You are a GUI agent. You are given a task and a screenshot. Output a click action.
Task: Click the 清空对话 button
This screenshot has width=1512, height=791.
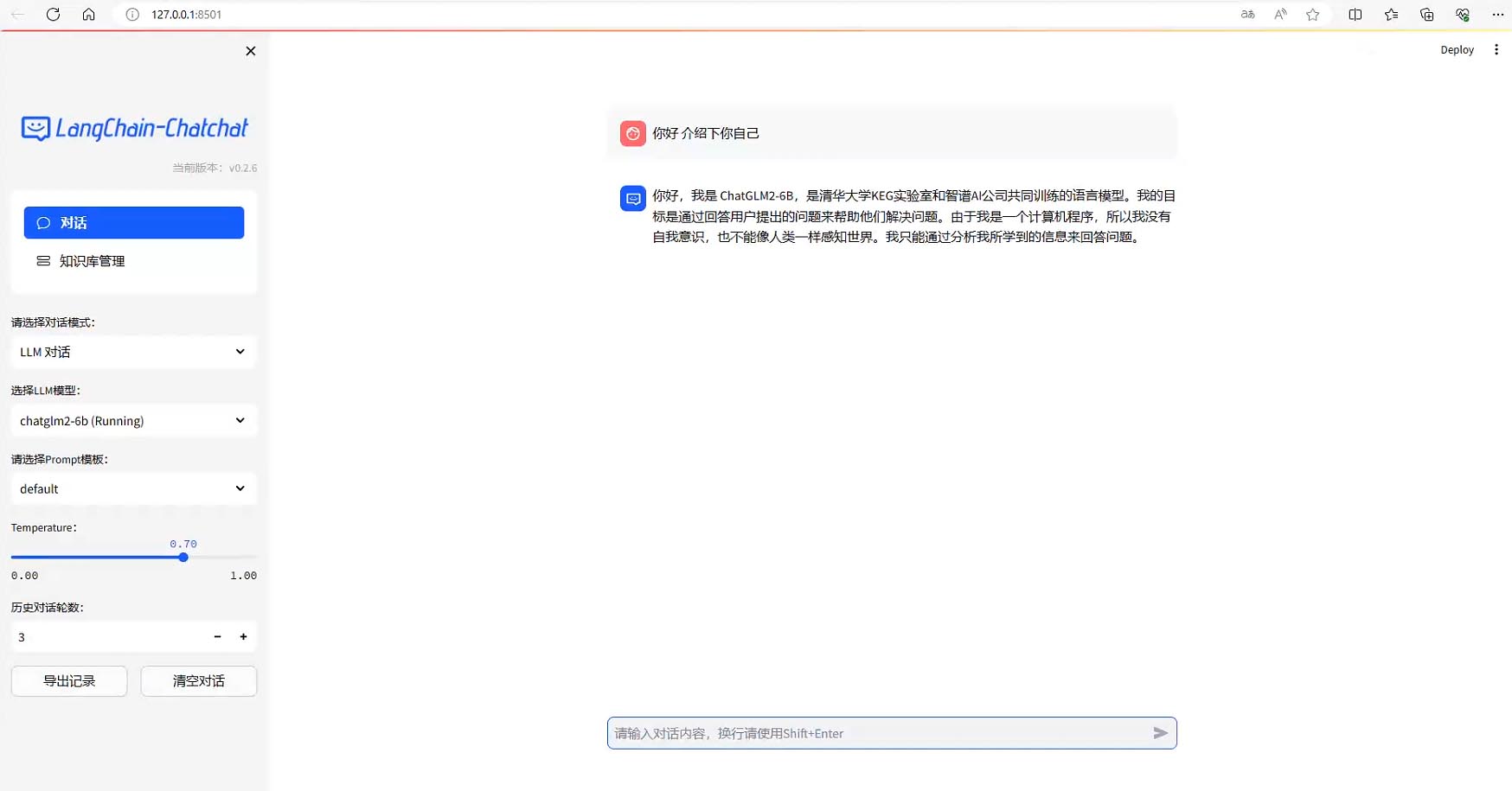click(199, 681)
